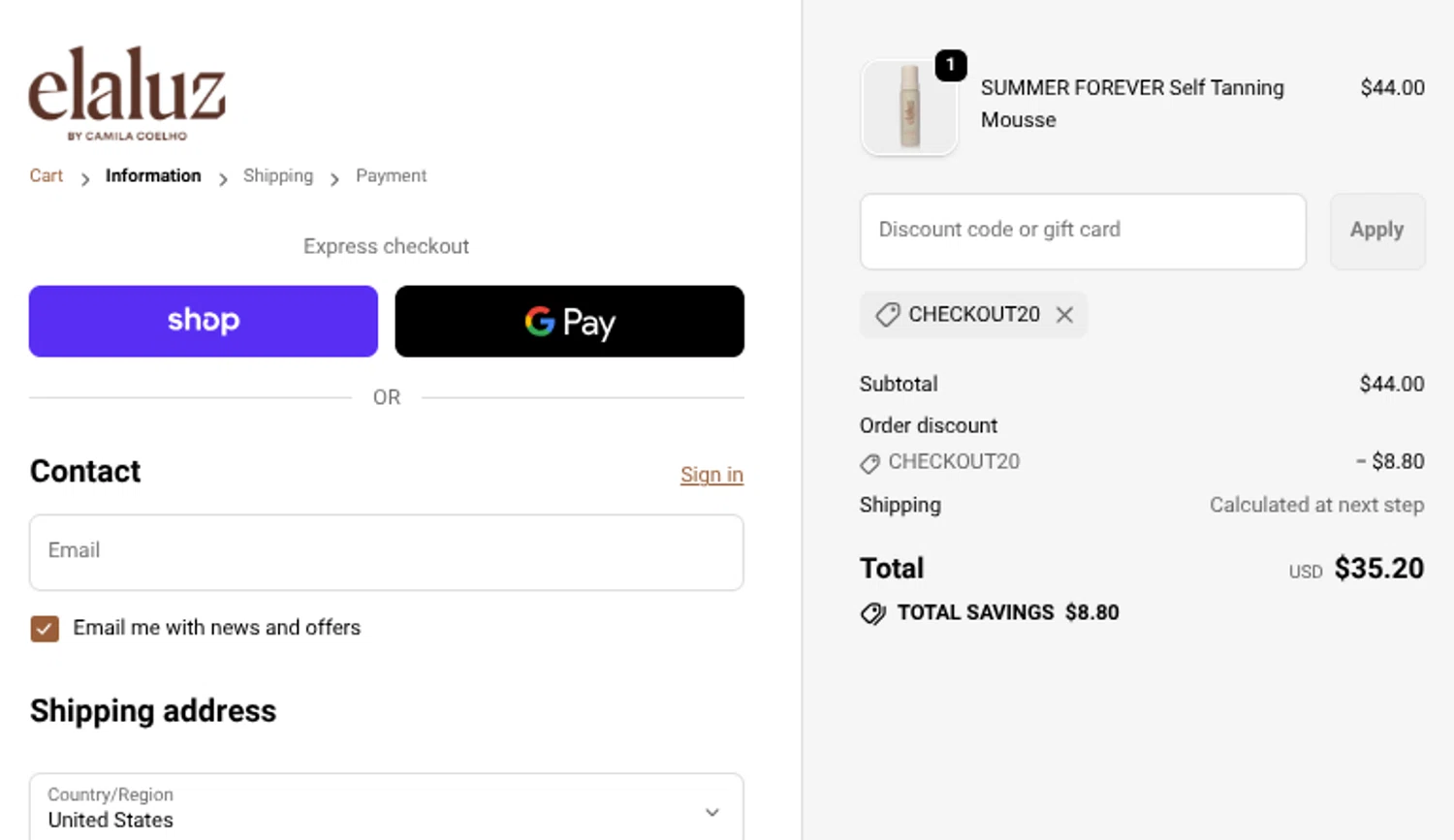Select the Information breadcrumb step
Viewport: 1454px width, 840px height.
click(x=153, y=175)
